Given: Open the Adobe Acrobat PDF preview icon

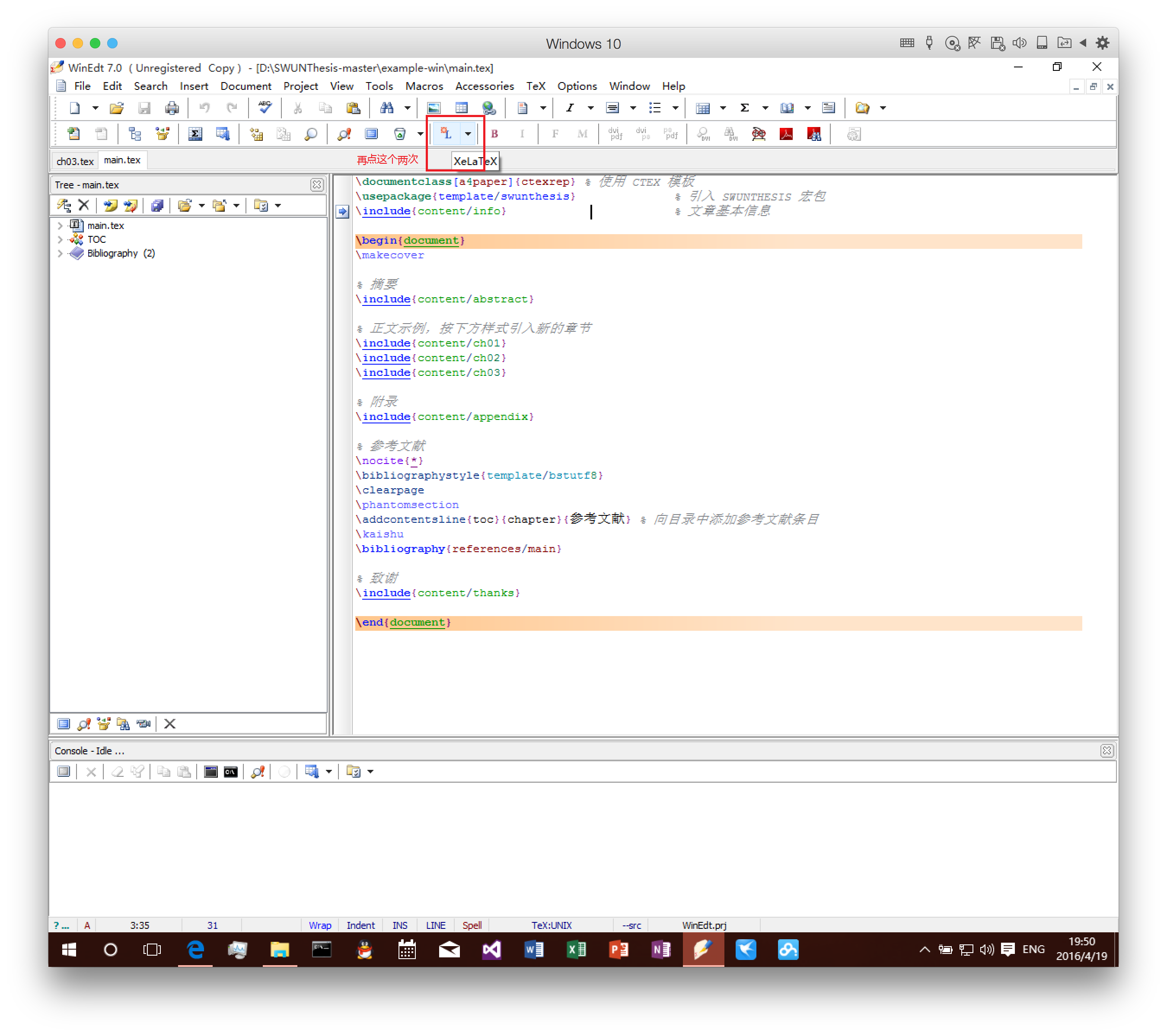Looking at the screenshot, I should pos(786,134).
